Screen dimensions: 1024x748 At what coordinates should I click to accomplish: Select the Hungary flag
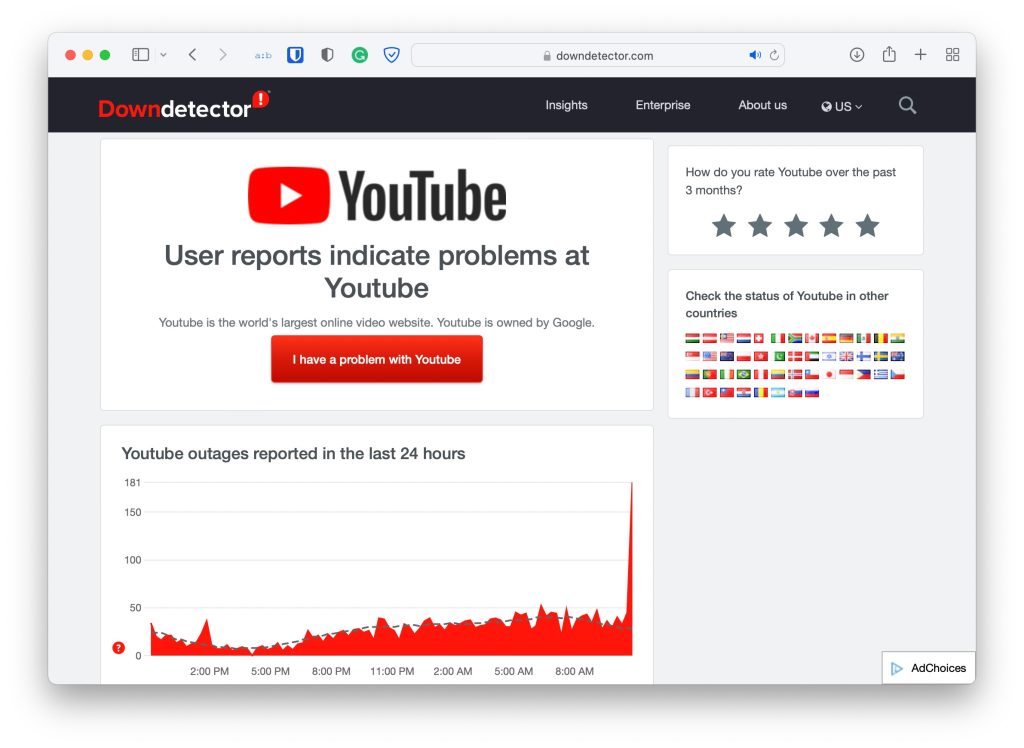tap(692, 338)
